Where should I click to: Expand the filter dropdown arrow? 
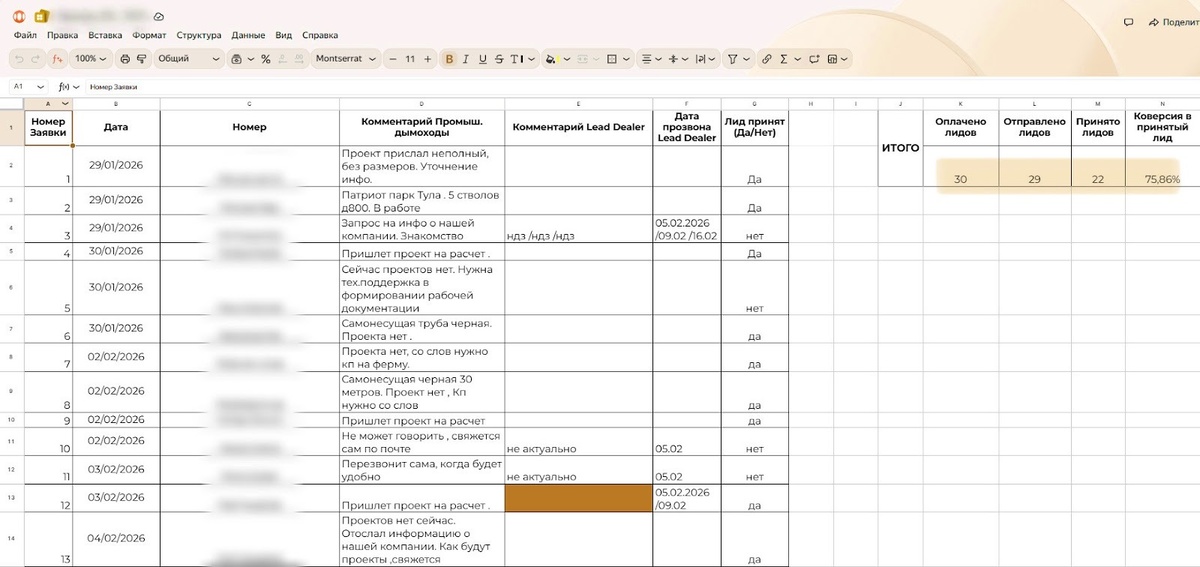click(747, 59)
